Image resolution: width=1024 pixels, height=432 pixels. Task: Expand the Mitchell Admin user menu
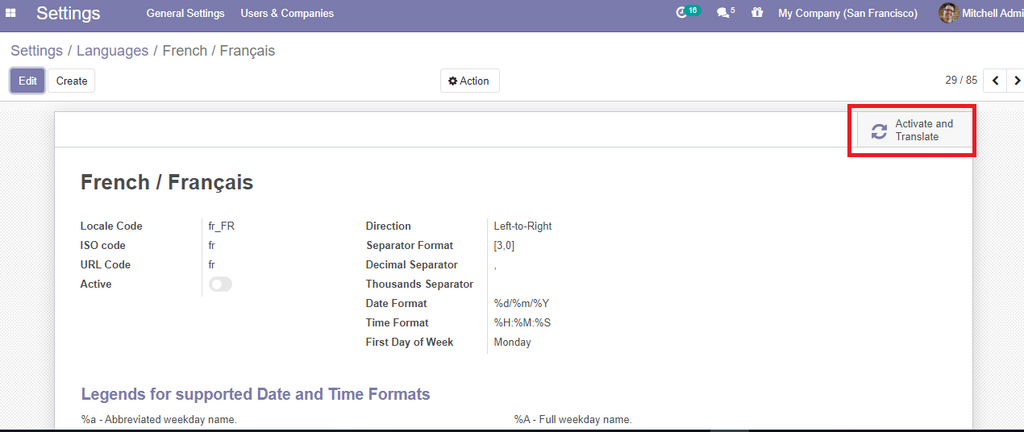[991, 13]
